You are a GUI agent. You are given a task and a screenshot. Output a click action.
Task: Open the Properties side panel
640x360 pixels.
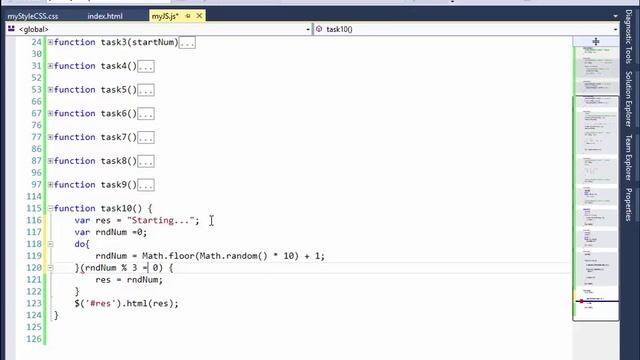pos(629,205)
